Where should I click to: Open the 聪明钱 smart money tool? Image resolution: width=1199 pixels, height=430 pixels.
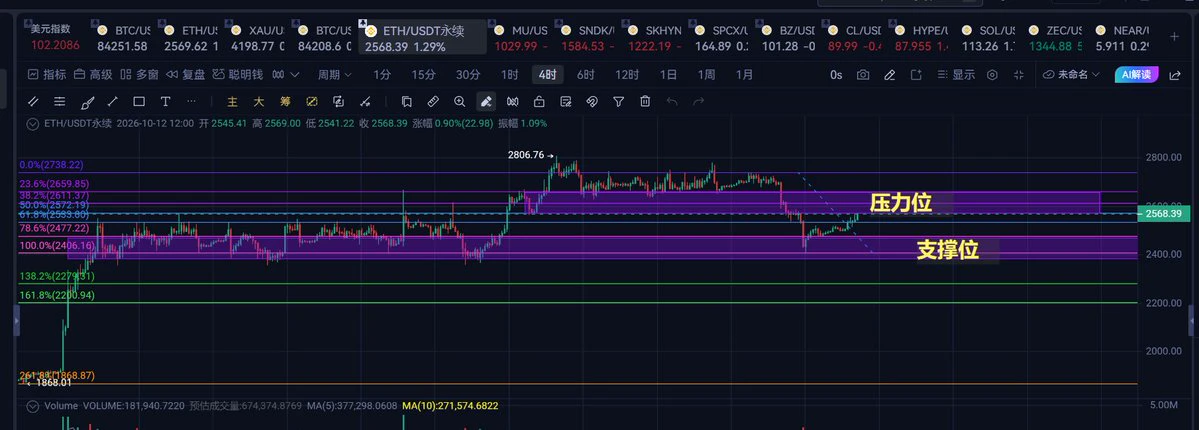(238, 75)
